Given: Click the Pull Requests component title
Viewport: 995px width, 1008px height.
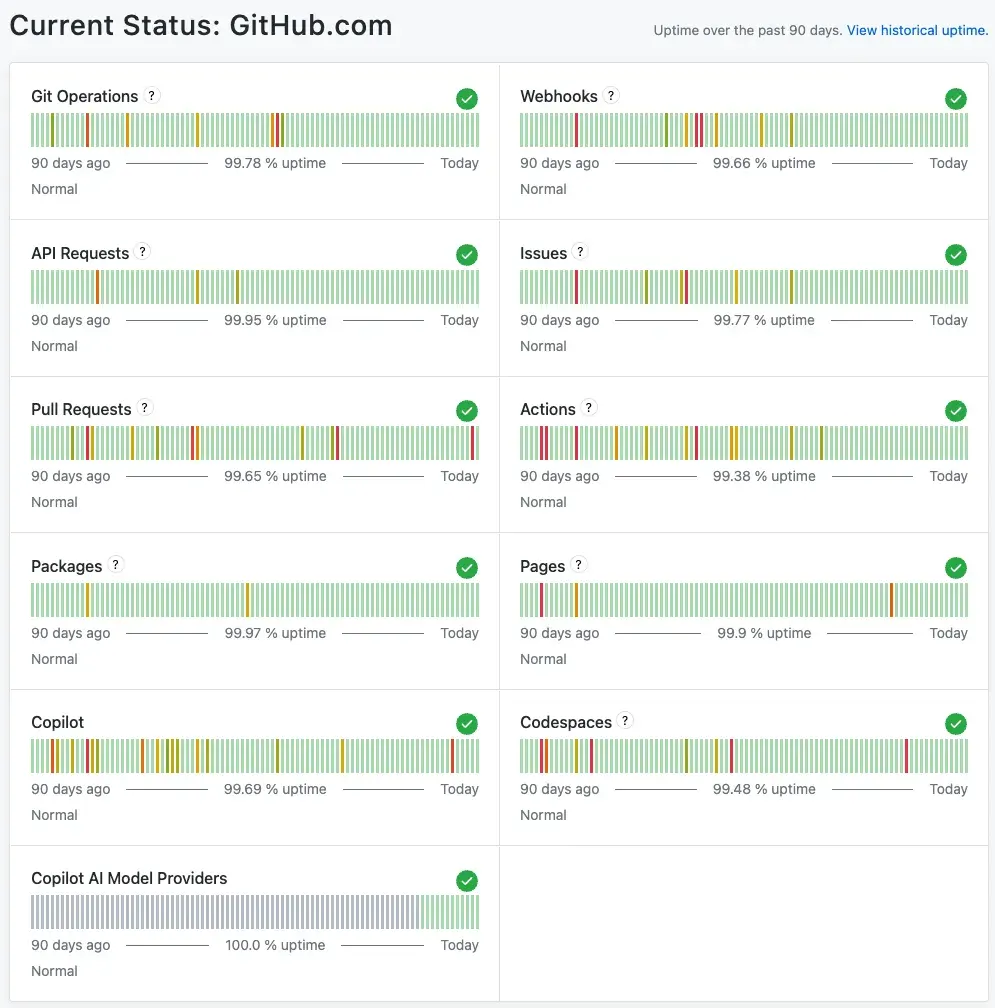Looking at the screenshot, I should [81, 410].
